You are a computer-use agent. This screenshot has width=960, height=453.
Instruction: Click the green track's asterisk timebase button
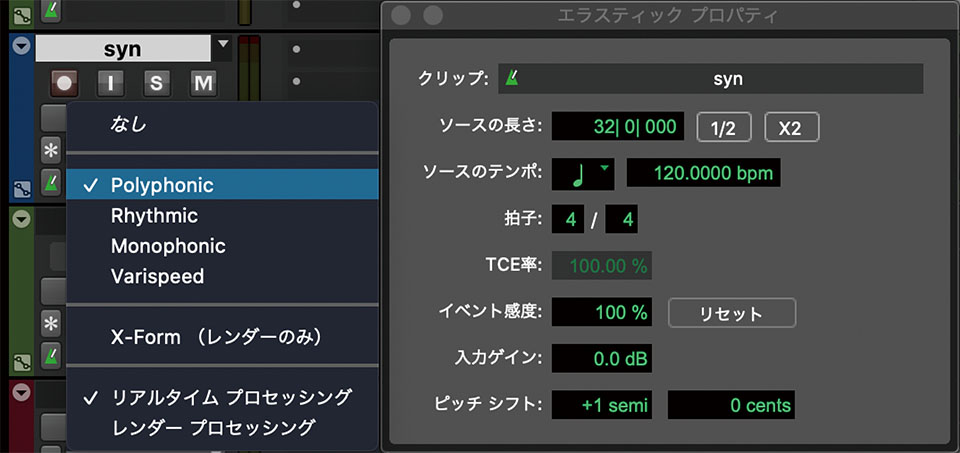(x=51, y=324)
